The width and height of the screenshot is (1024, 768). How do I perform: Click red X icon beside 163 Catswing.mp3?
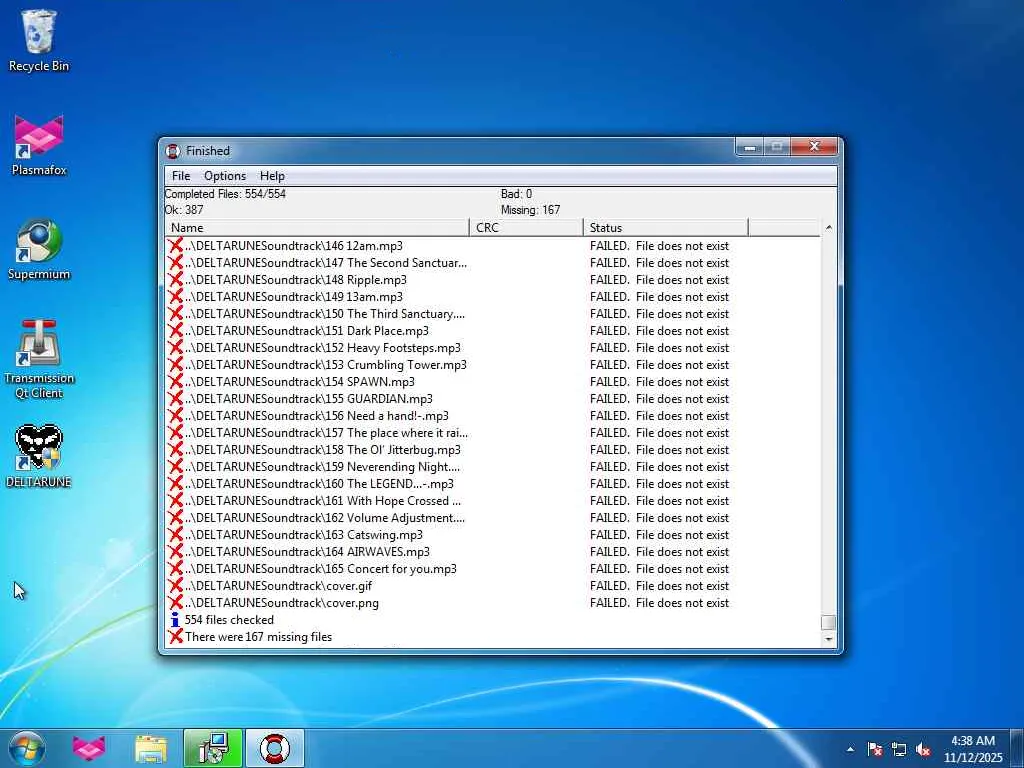[175, 535]
